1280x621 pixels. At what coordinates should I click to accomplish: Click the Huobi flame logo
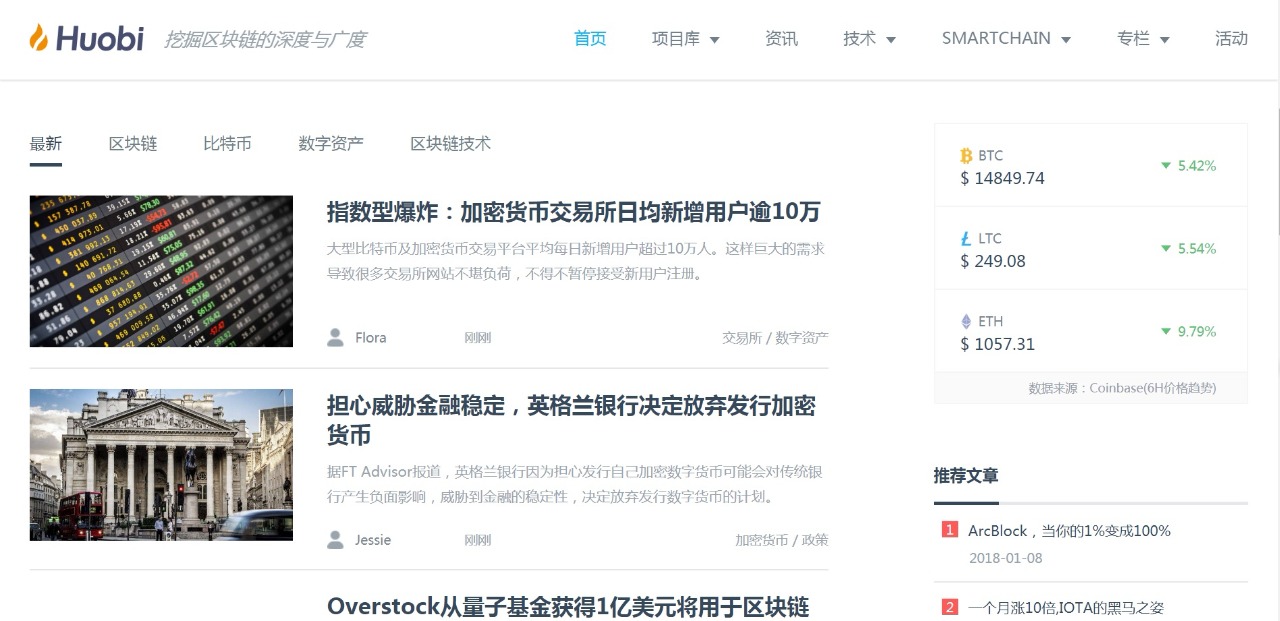pyautogui.click(x=39, y=38)
